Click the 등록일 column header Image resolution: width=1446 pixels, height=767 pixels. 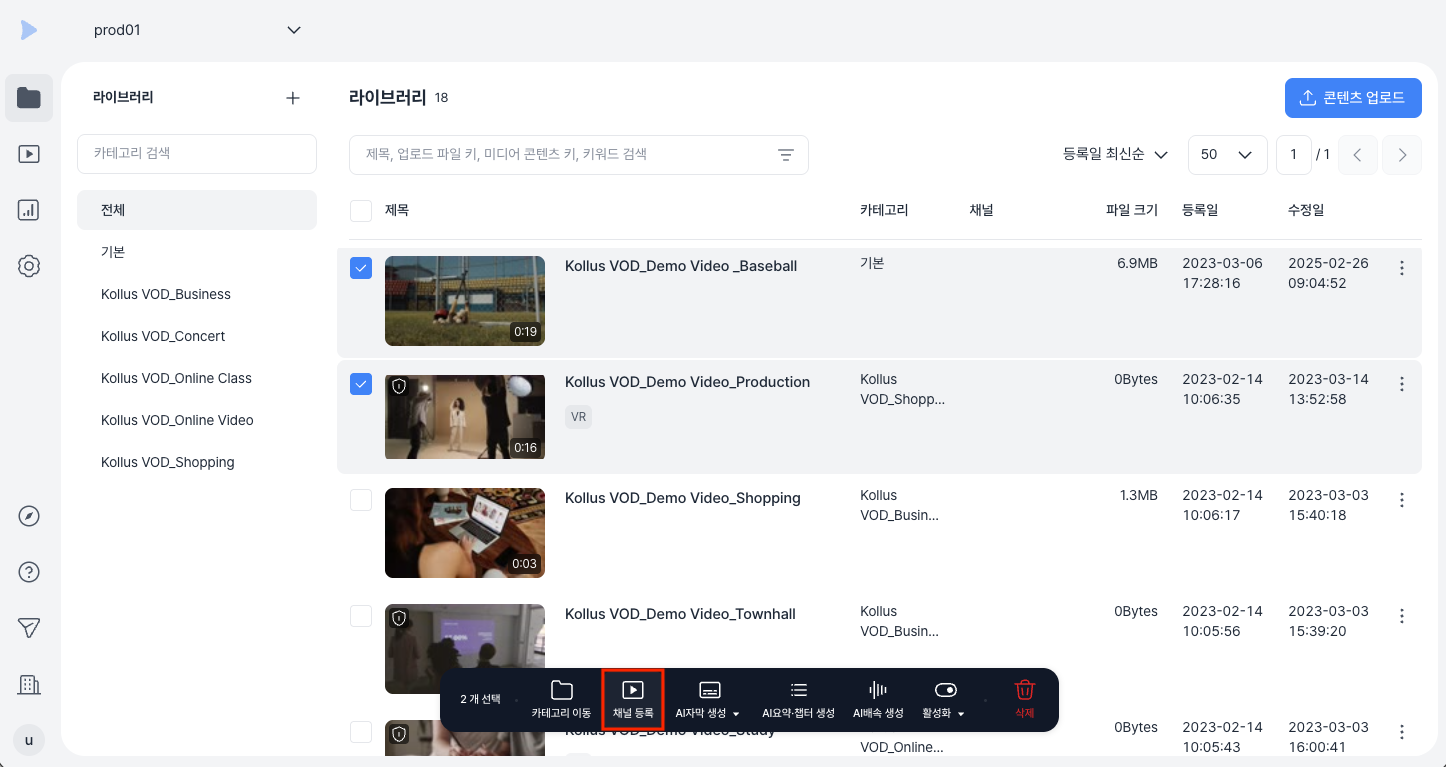click(1200, 210)
